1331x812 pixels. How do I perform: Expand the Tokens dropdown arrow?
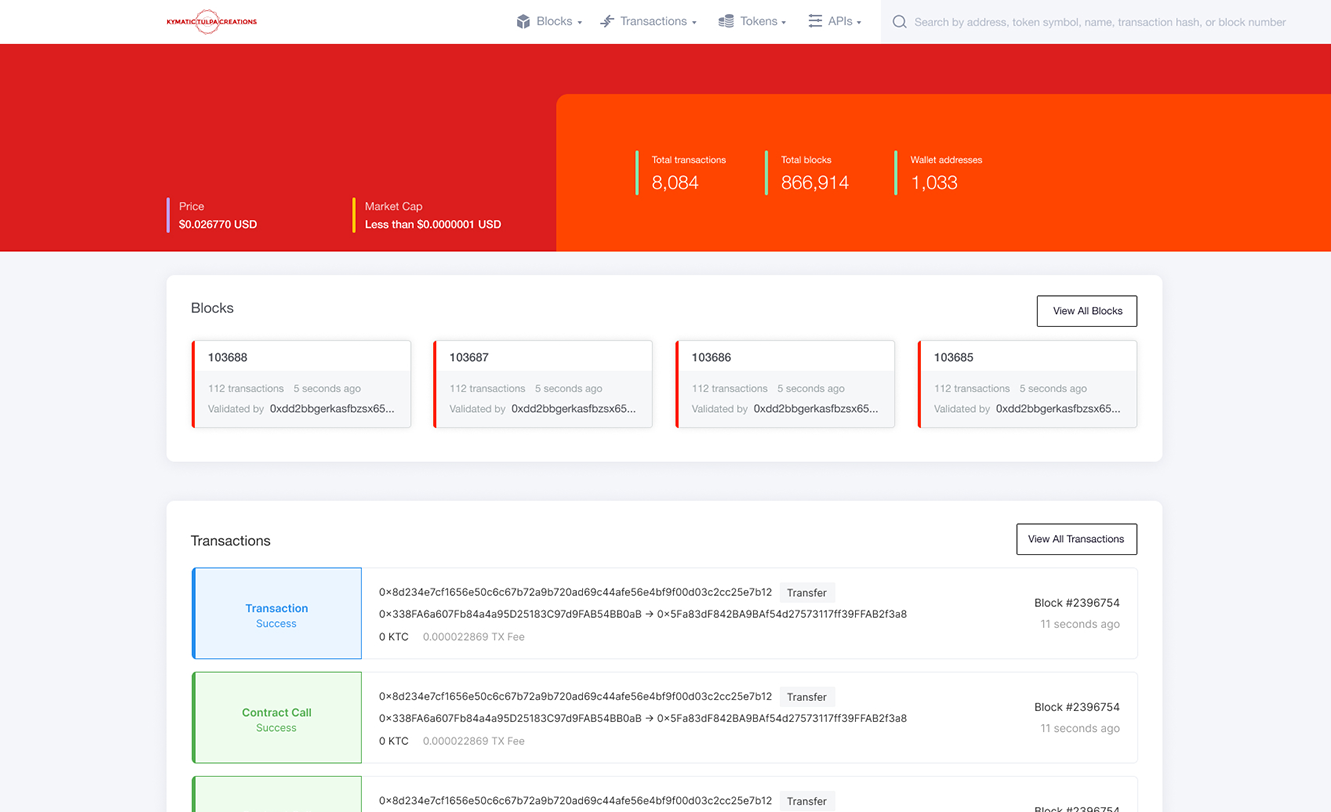pyautogui.click(x=783, y=23)
